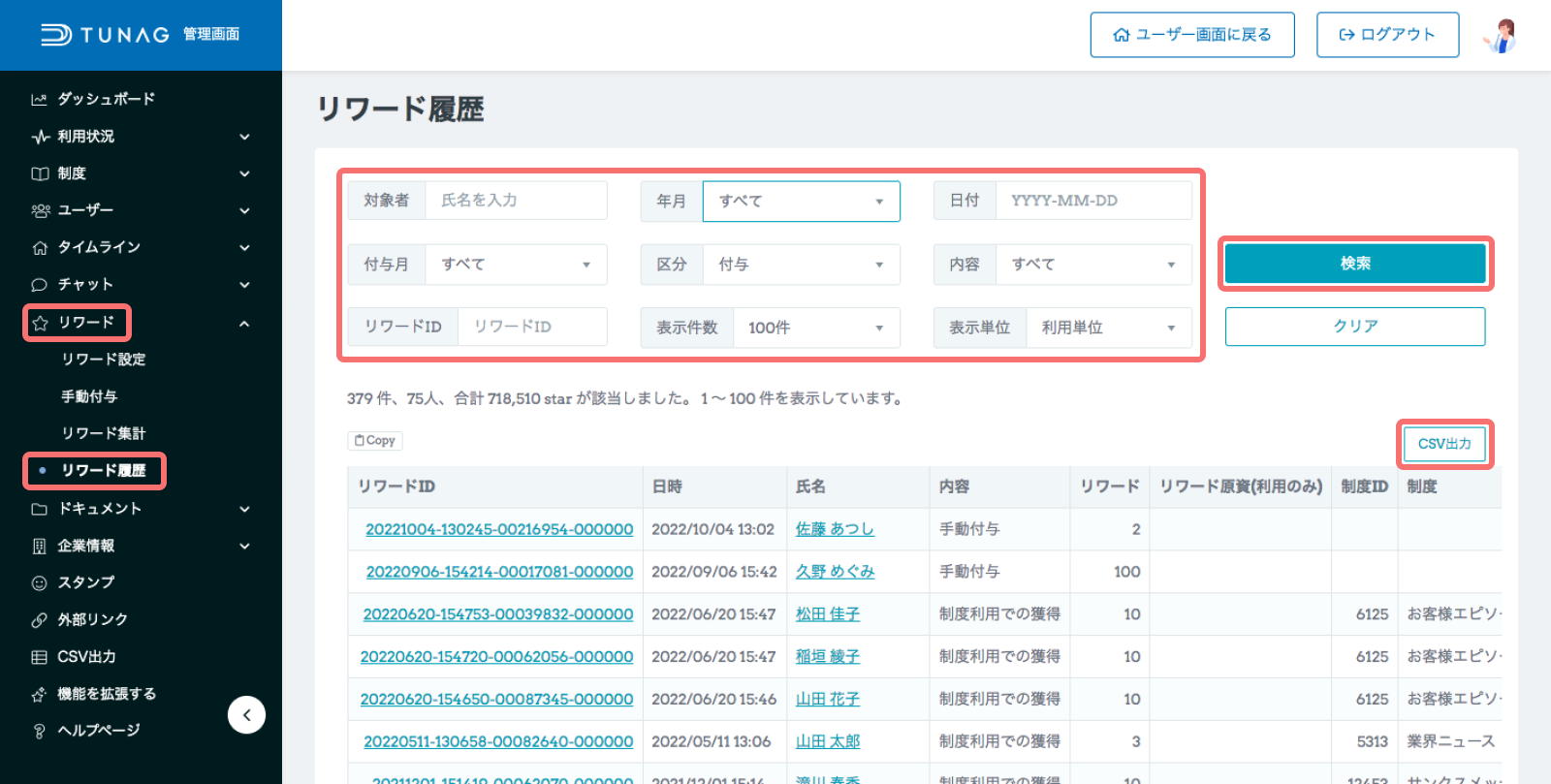The image size is (1551, 784).
Task: Open 手動付与 in the sidebar
Action: (89, 396)
